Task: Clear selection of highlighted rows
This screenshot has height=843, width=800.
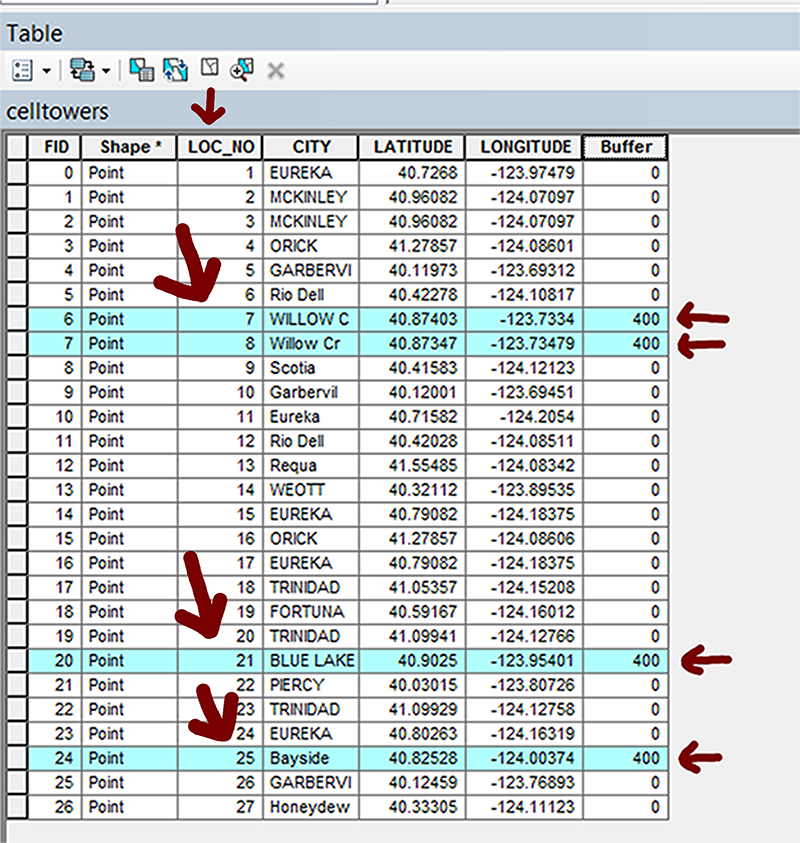Action: coord(209,69)
